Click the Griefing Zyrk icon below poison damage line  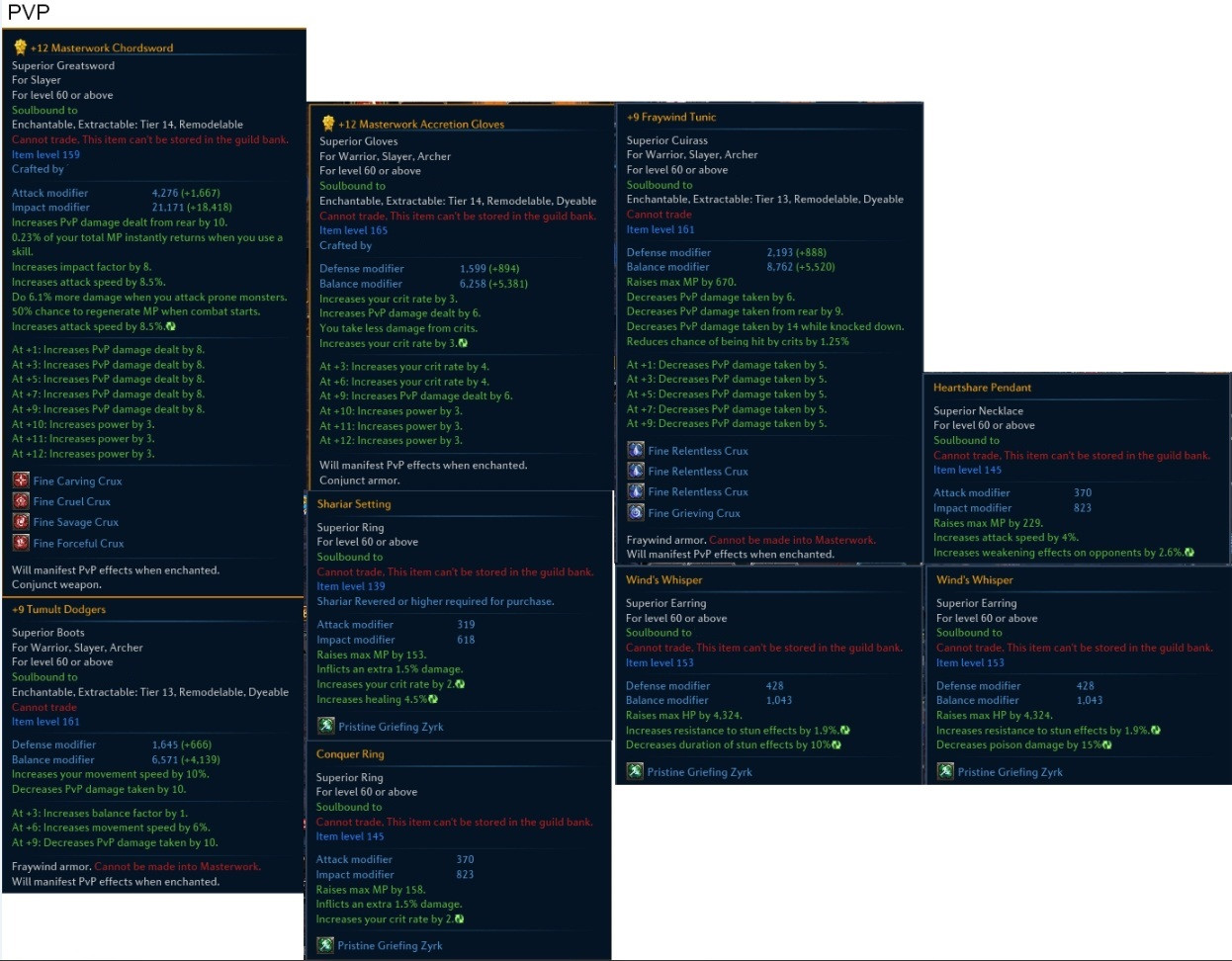tap(946, 771)
